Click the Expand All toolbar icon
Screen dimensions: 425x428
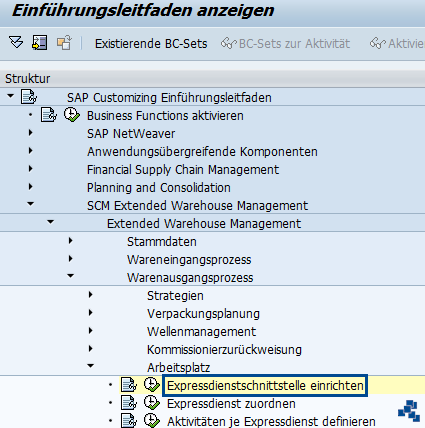tap(16, 43)
